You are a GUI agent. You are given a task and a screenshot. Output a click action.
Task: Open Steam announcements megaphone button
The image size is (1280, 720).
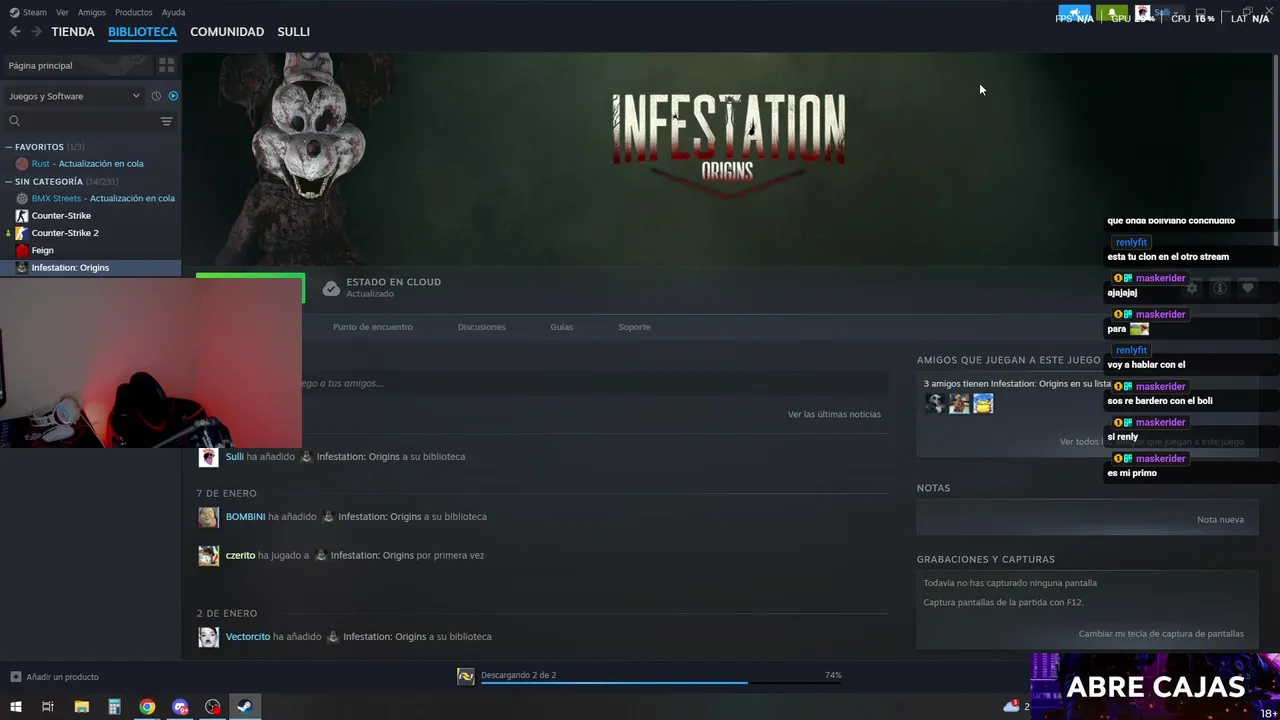click(1074, 13)
